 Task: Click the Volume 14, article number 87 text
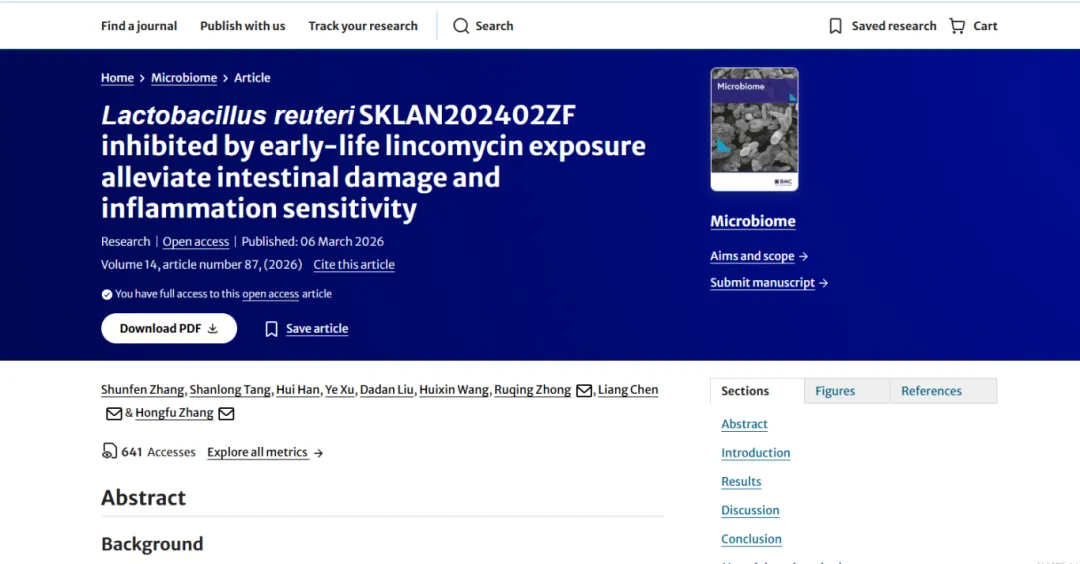202,264
